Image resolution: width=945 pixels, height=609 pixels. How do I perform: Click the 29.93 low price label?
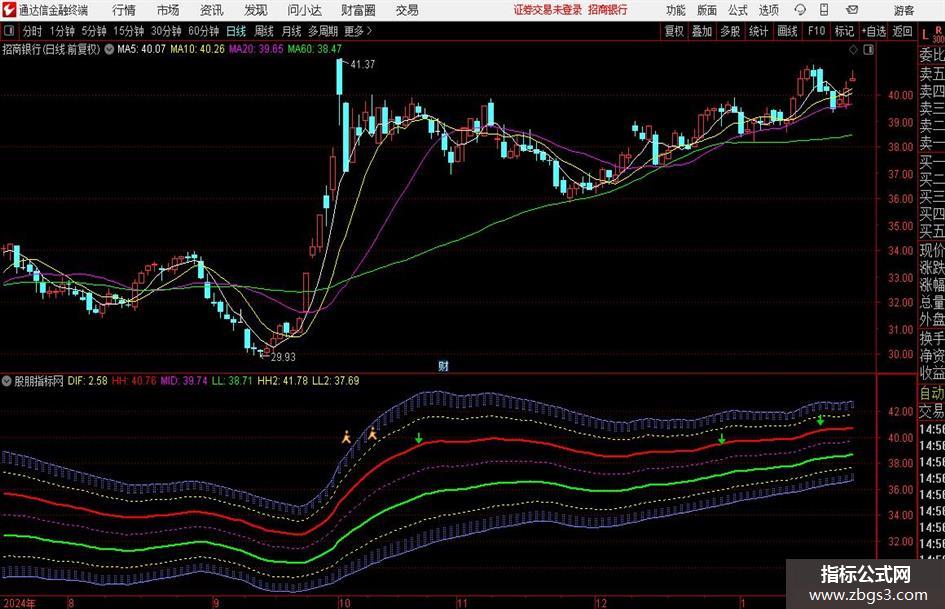click(283, 357)
